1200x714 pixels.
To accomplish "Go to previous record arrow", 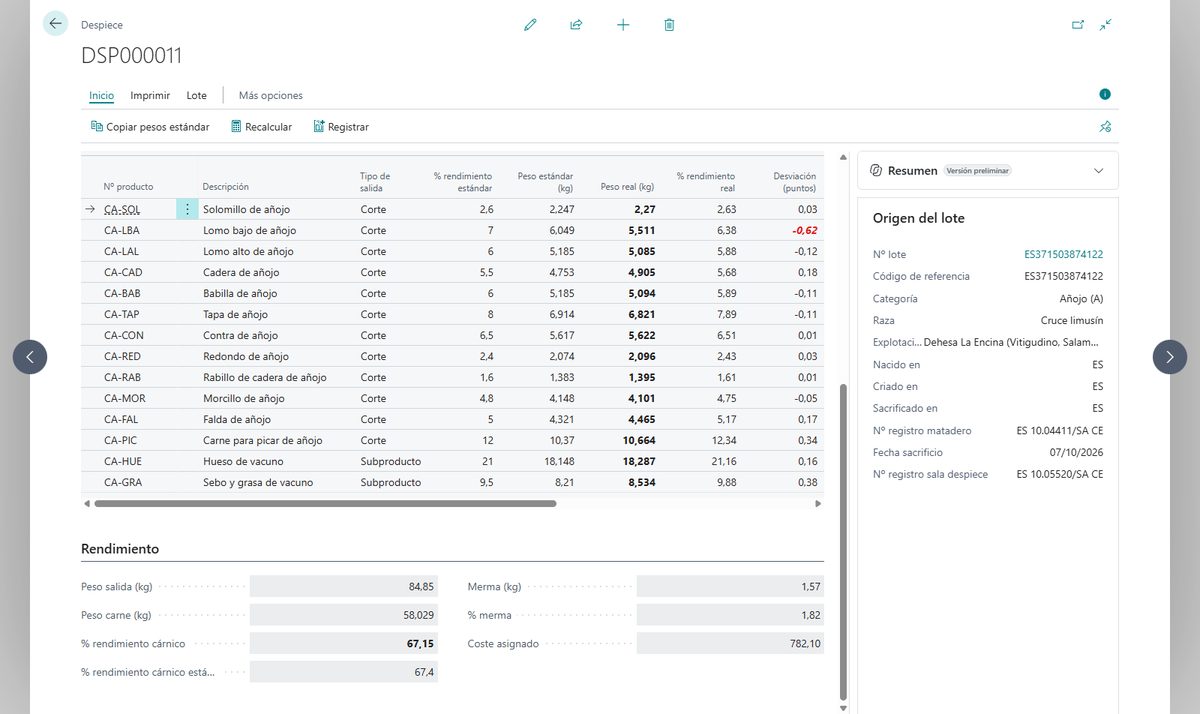I will coord(30,357).
